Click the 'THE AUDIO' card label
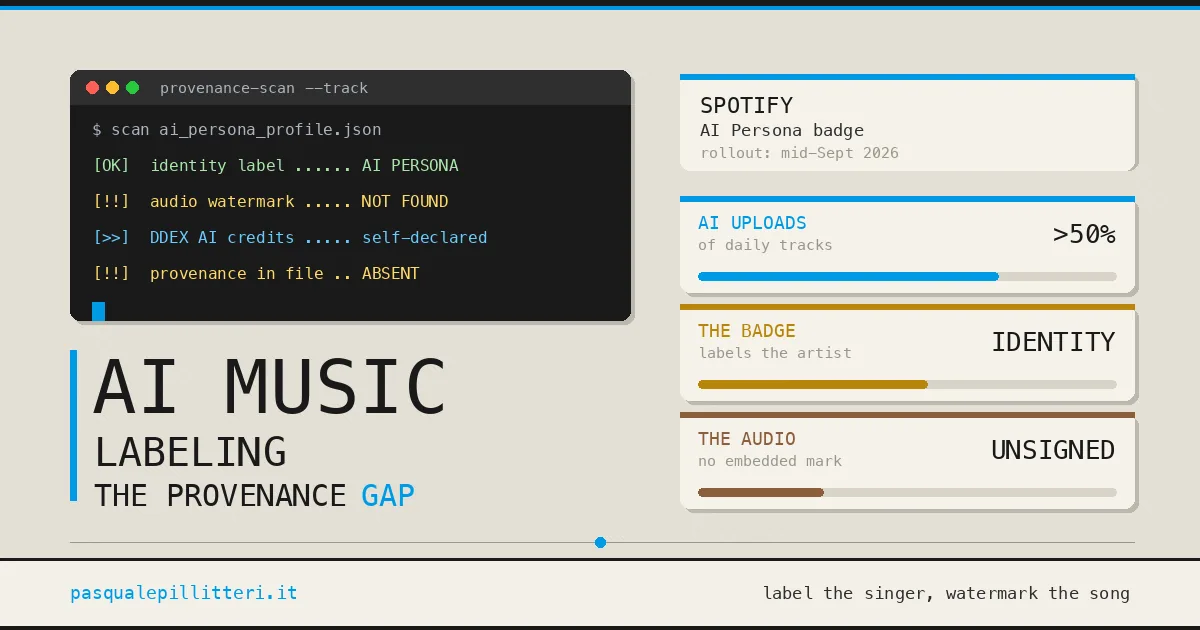This screenshot has height=630, width=1200. [x=747, y=438]
